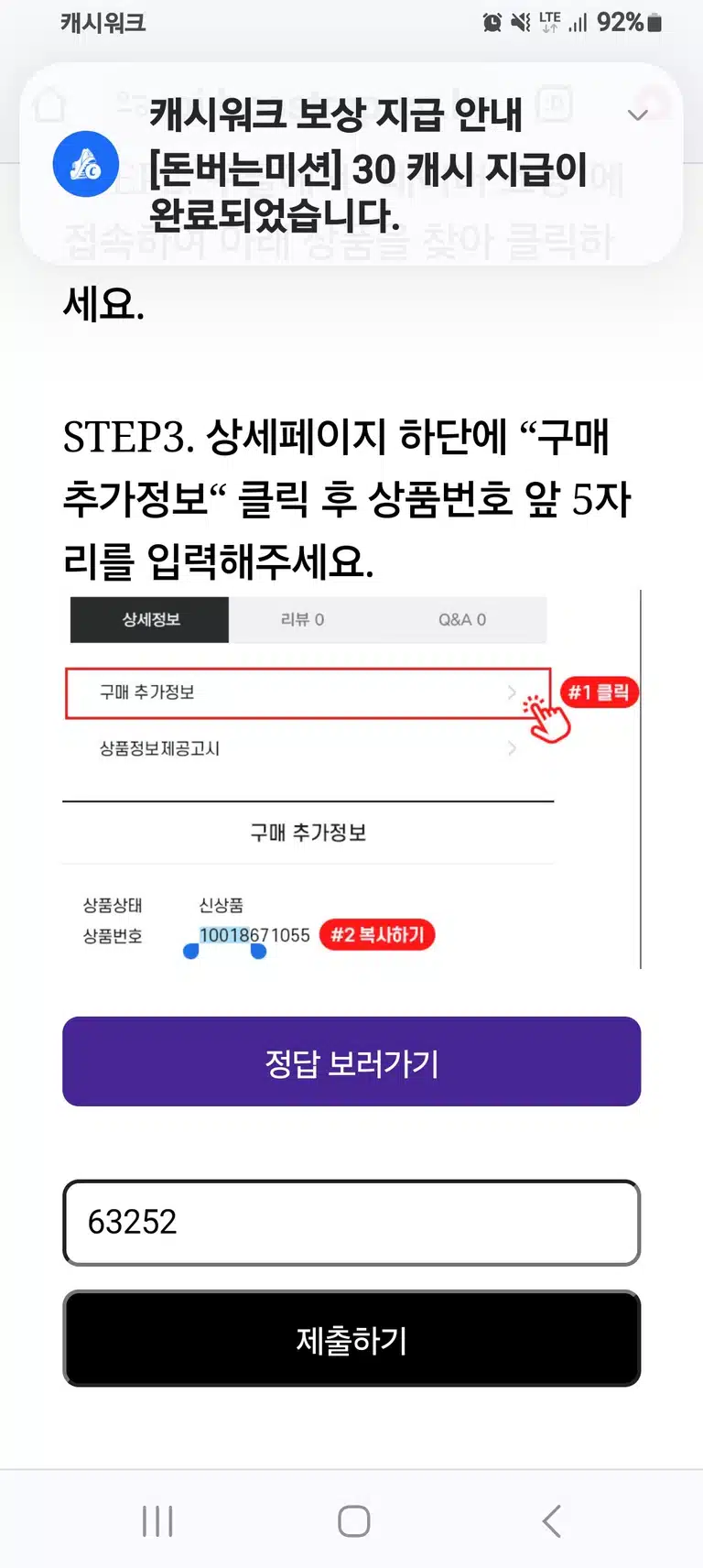Tap the alarm icon in status bar
703x1568 pixels.
coord(492,22)
